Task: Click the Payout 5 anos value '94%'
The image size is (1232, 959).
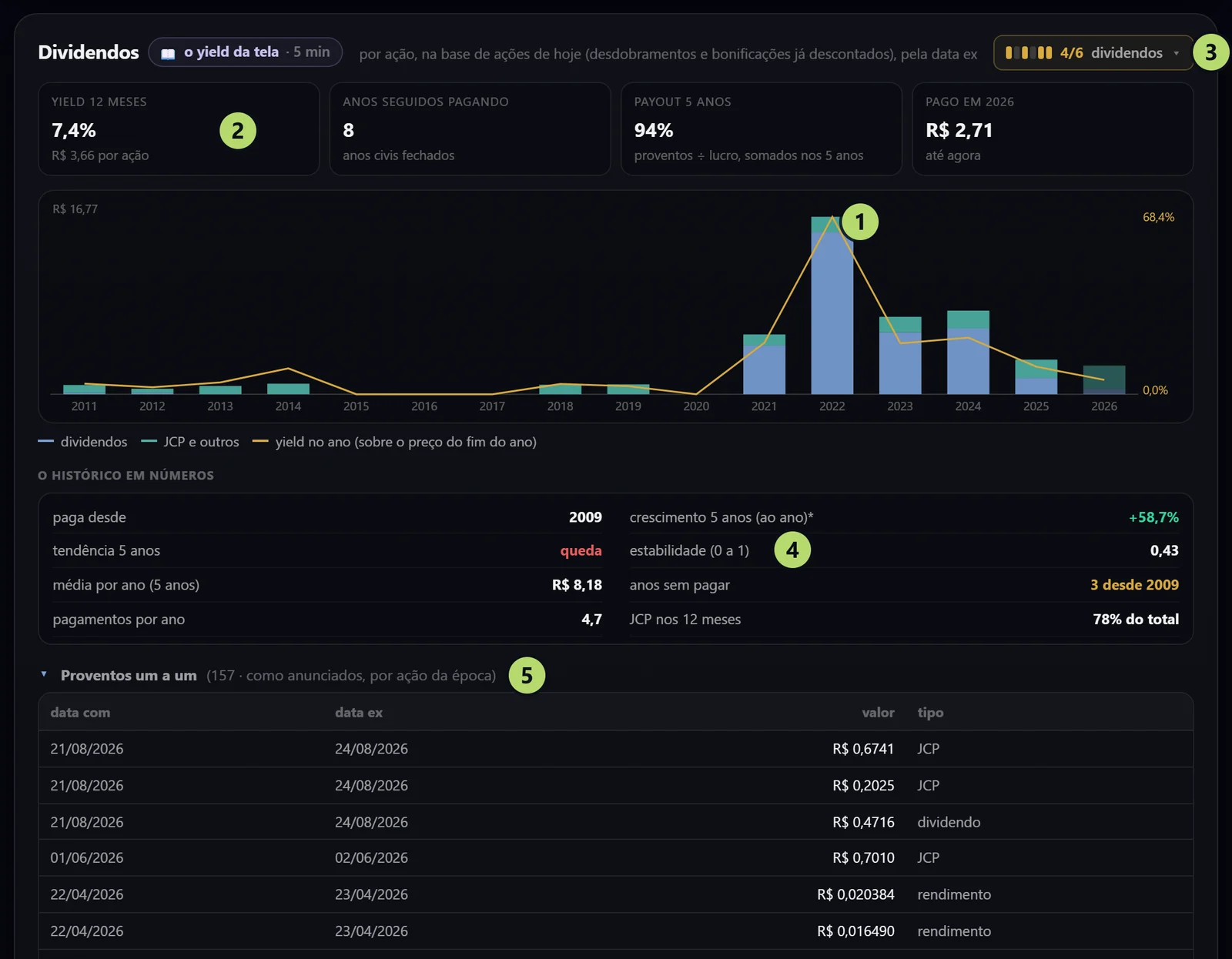Action: click(654, 131)
